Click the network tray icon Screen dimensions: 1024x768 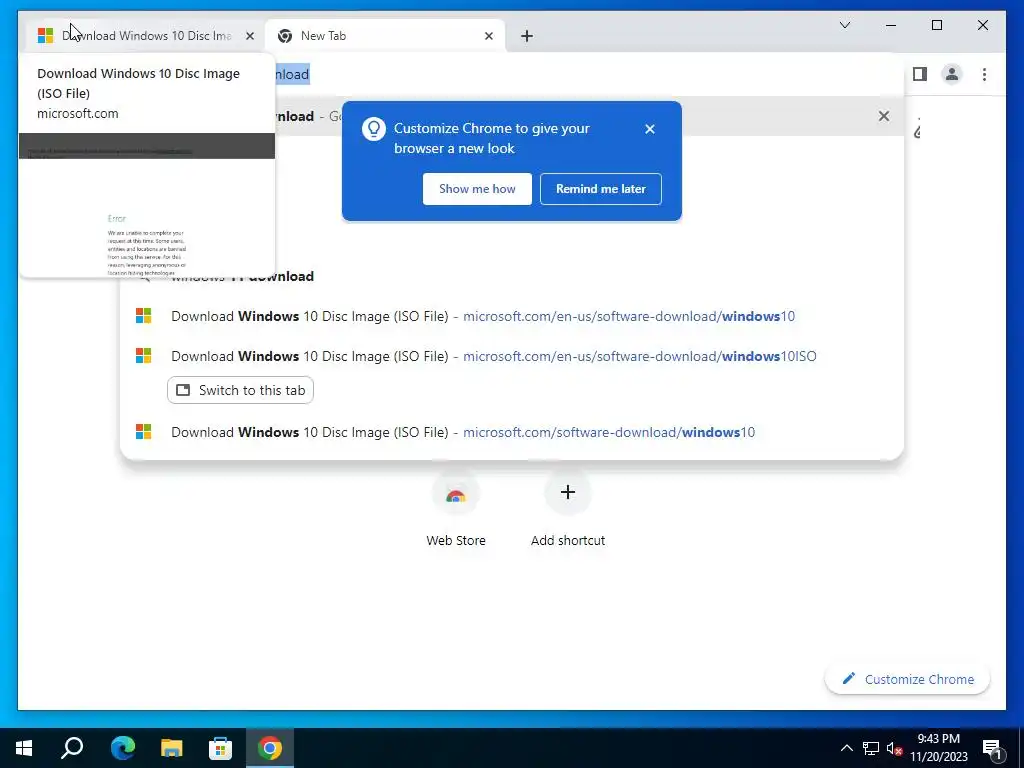click(x=871, y=748)
